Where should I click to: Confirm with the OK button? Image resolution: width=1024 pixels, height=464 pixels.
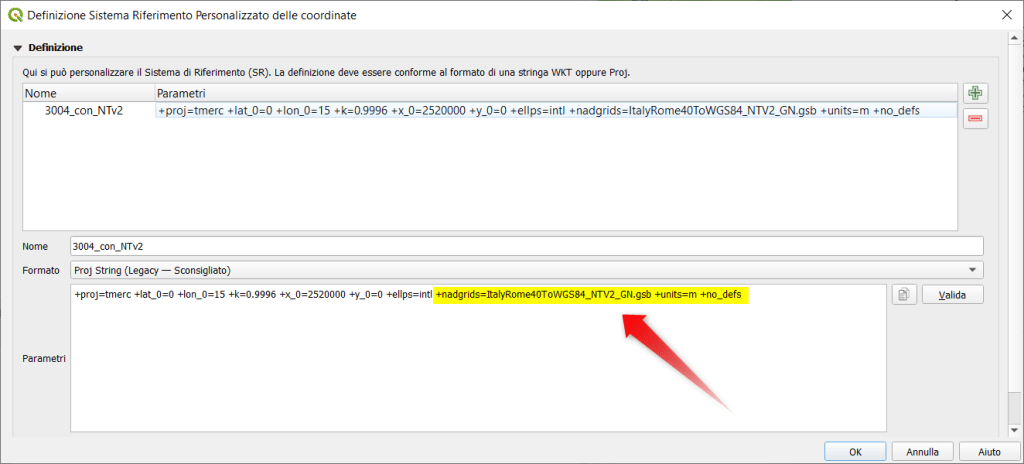tap(854, 451)
